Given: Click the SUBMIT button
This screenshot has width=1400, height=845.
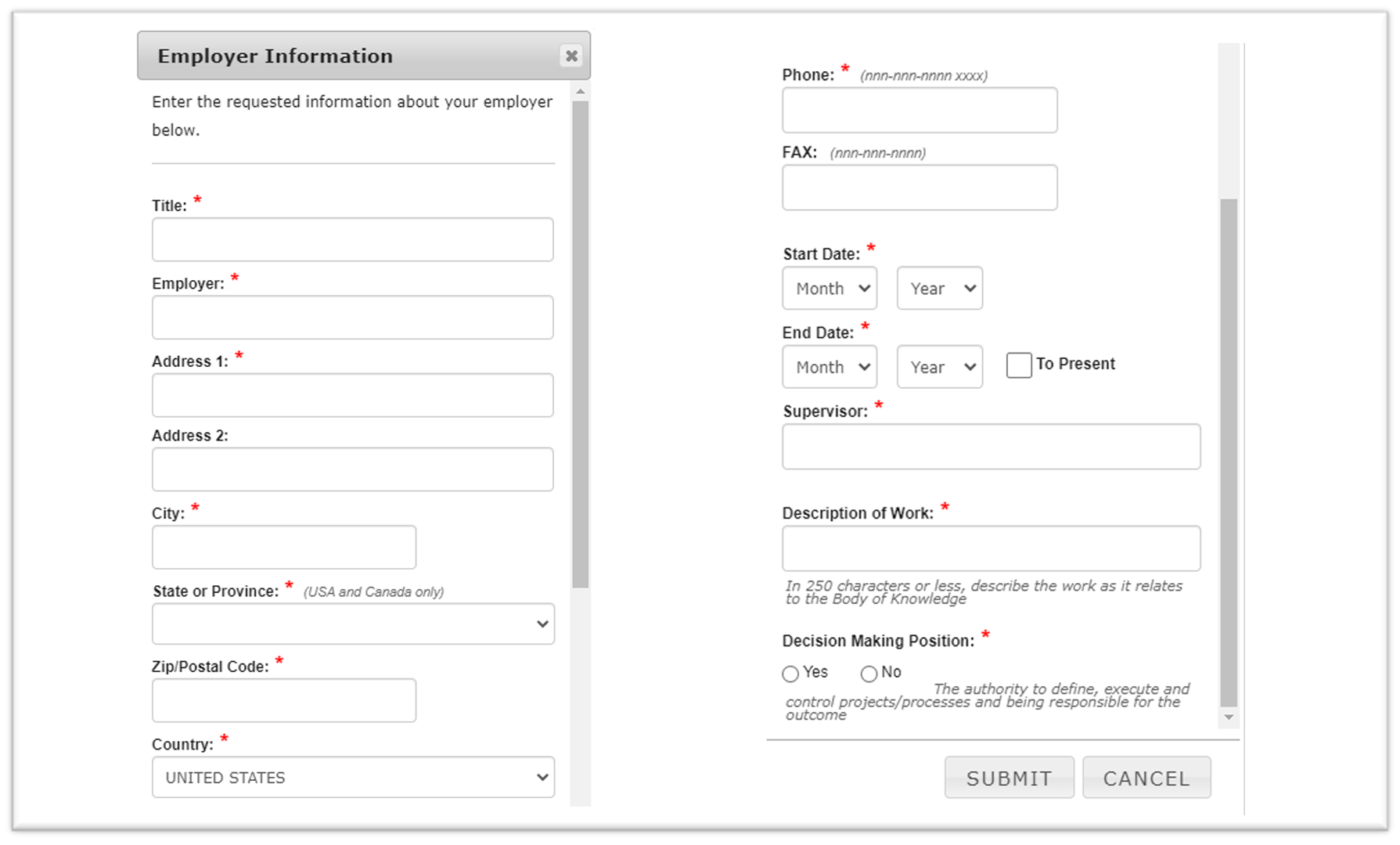Looking at the screenshot, I should point(1010,778).
